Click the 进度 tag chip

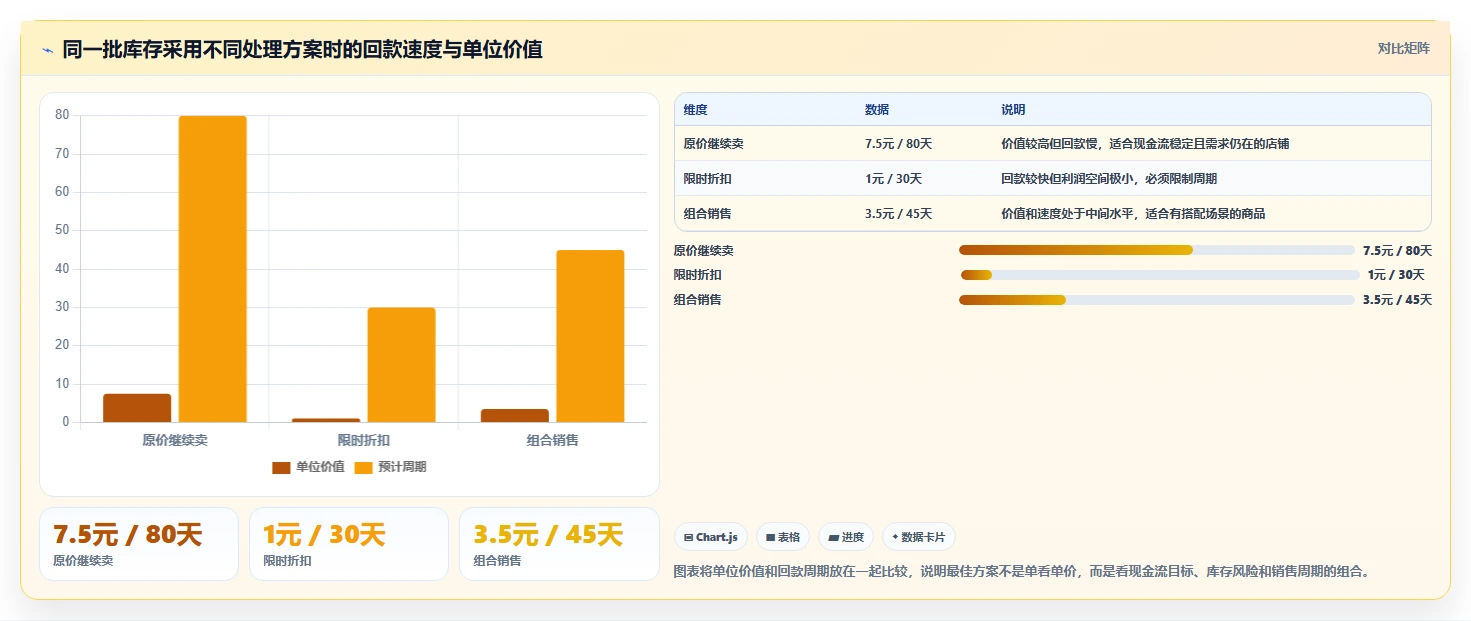[846, 537]
